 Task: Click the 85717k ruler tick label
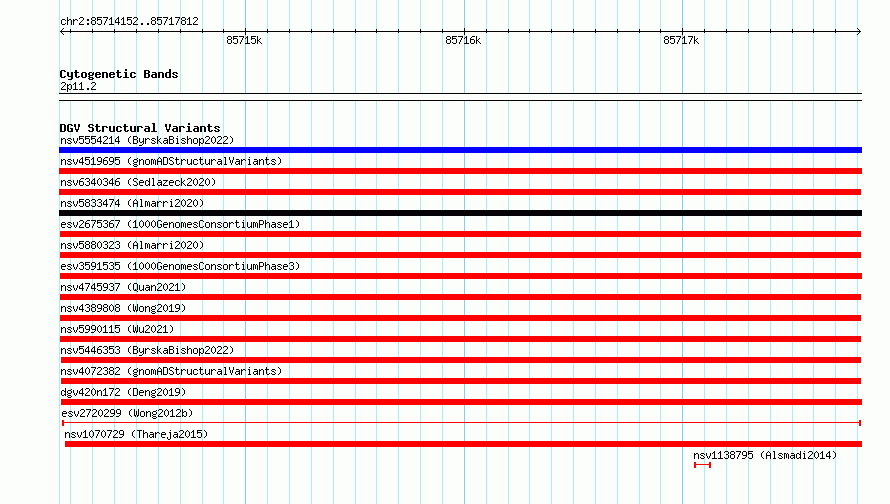pos(681,40)
